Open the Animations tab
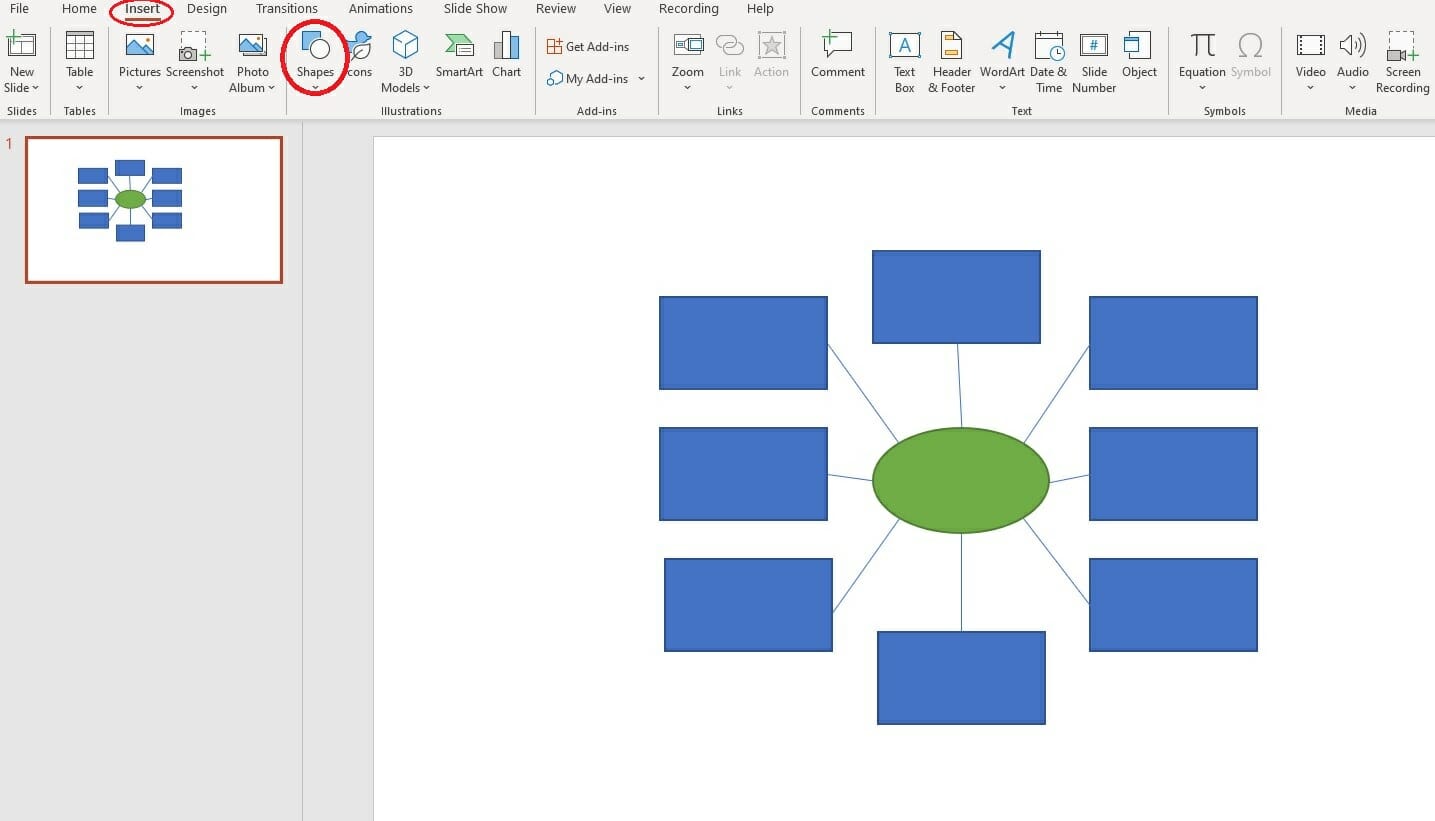Viewport: 1435px width, 821px height. coord(380,8)
